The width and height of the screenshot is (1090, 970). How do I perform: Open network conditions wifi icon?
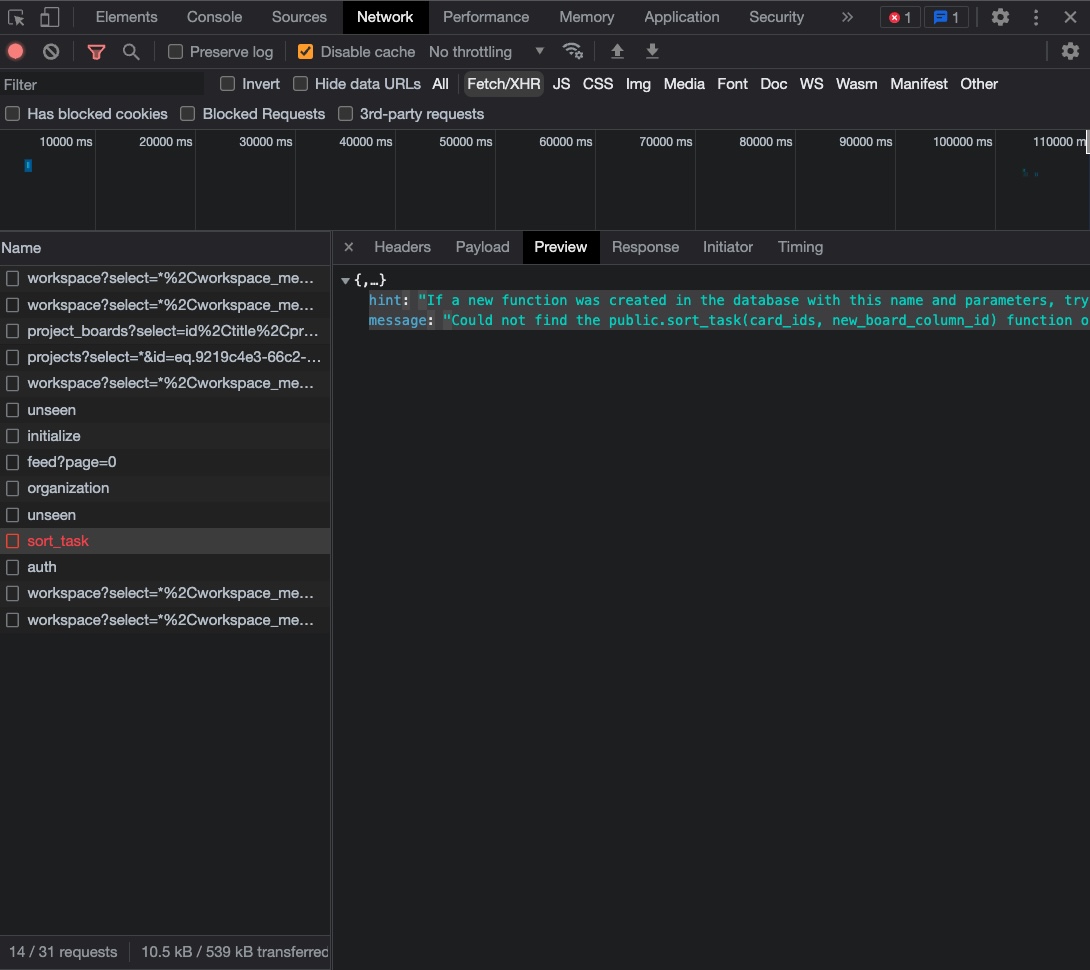(x=573, y=52)
